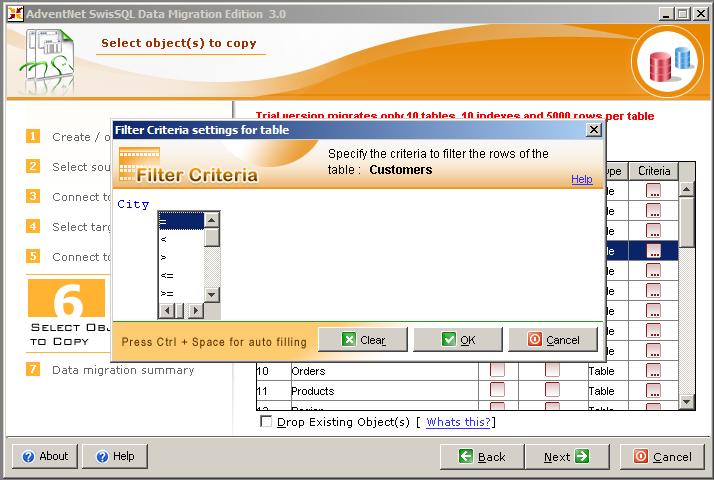Select the '<' operator in the list

(x=181, y=239)
